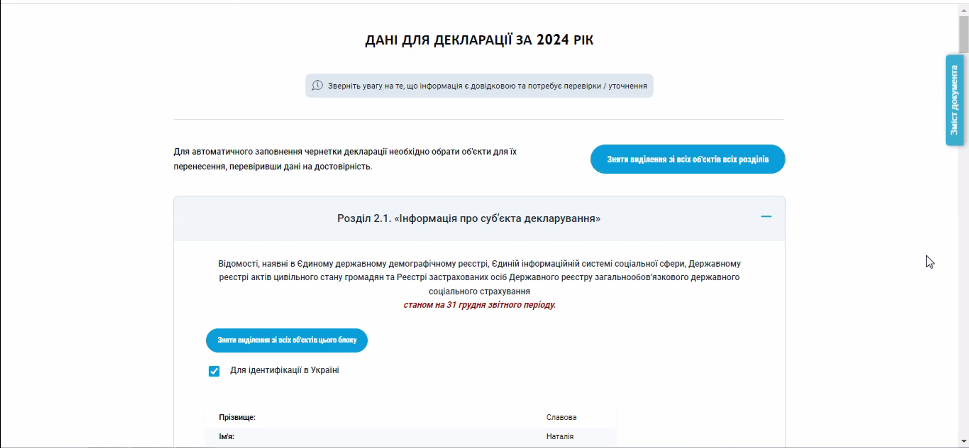This screenshot has height=448, width=969.
Task: Click the surname value 'Славова'
Action: (x=561, y=417)
